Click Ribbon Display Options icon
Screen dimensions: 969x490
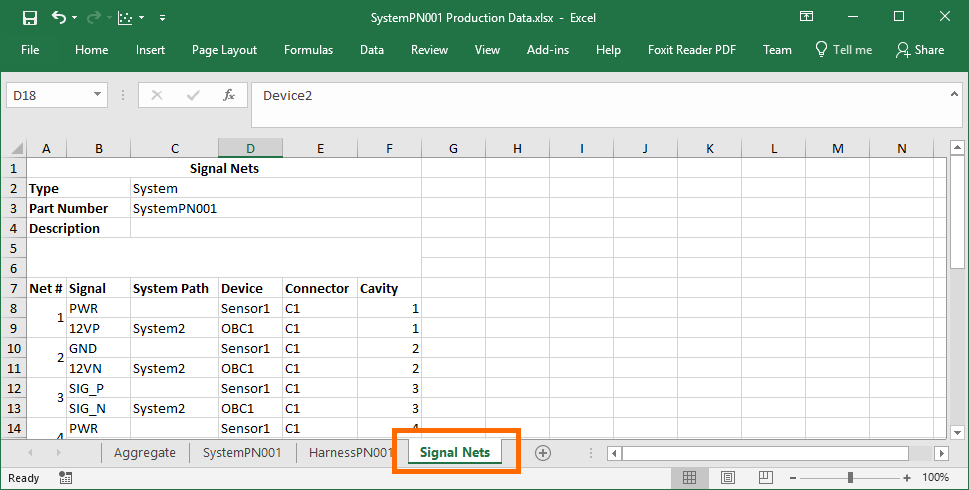806,17
